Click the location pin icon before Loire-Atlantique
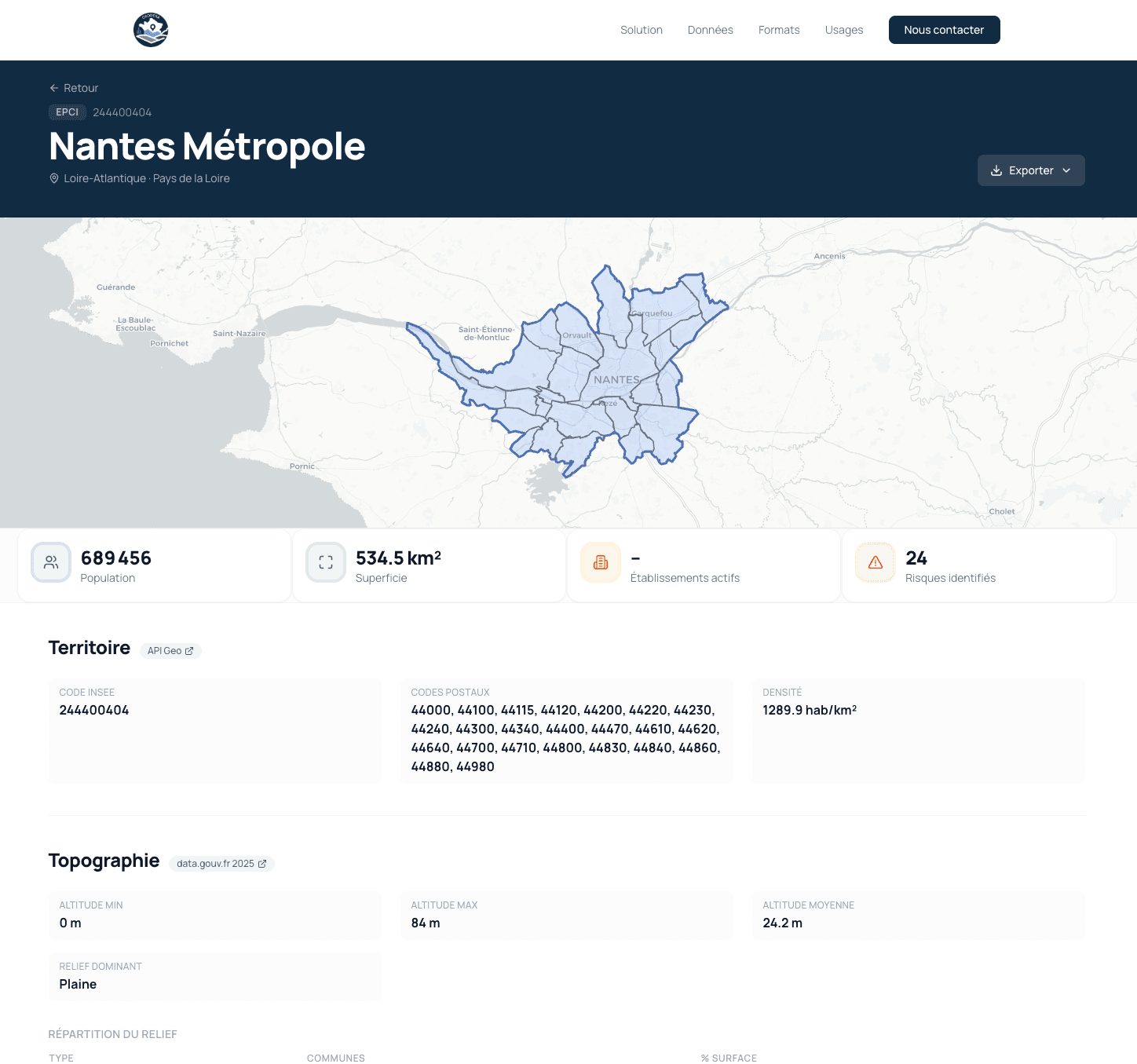Image resolution: width=1137 pixels, height=1064 pixels. [x=53, y=178]
